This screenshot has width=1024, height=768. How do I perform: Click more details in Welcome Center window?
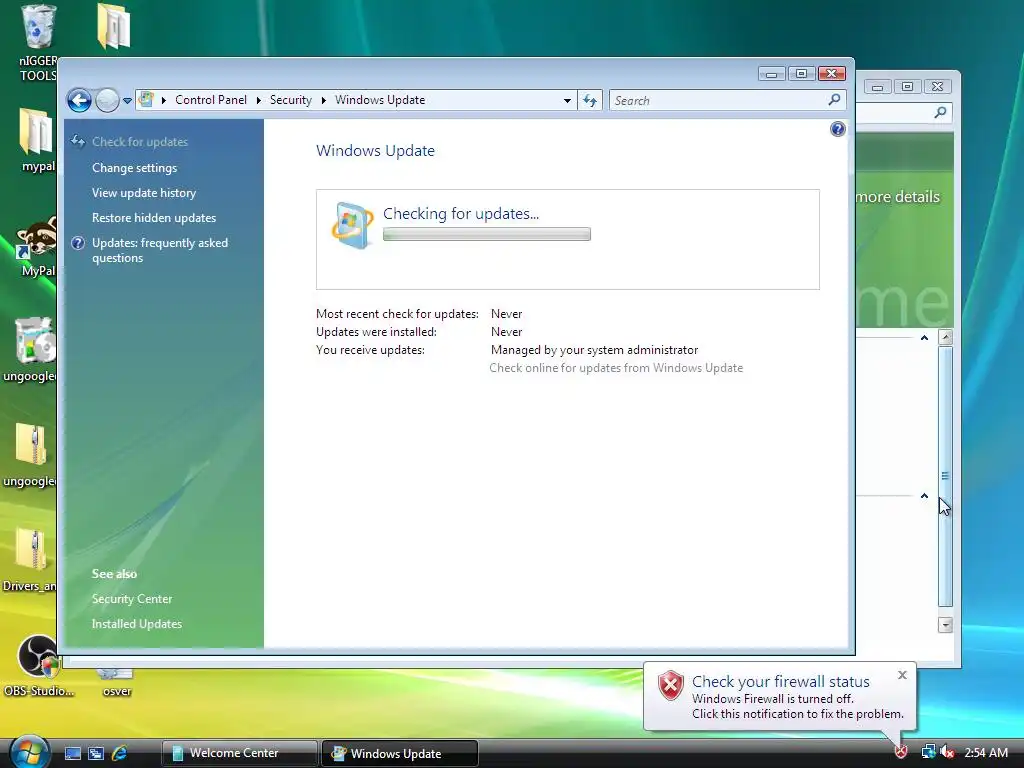point(898,197)
